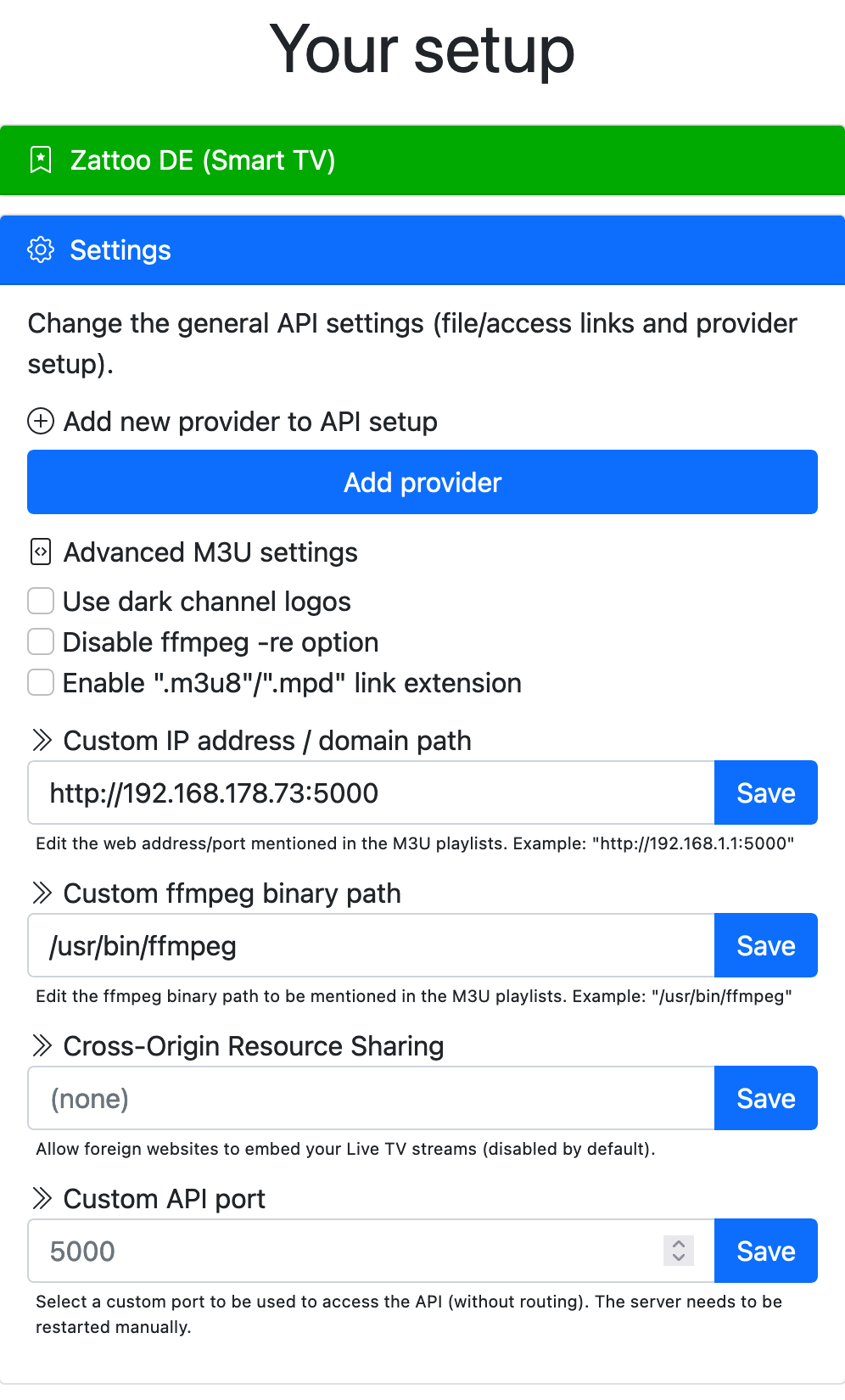Collapse the Settings accordion header
The image size is (845, 1400).
422,250
